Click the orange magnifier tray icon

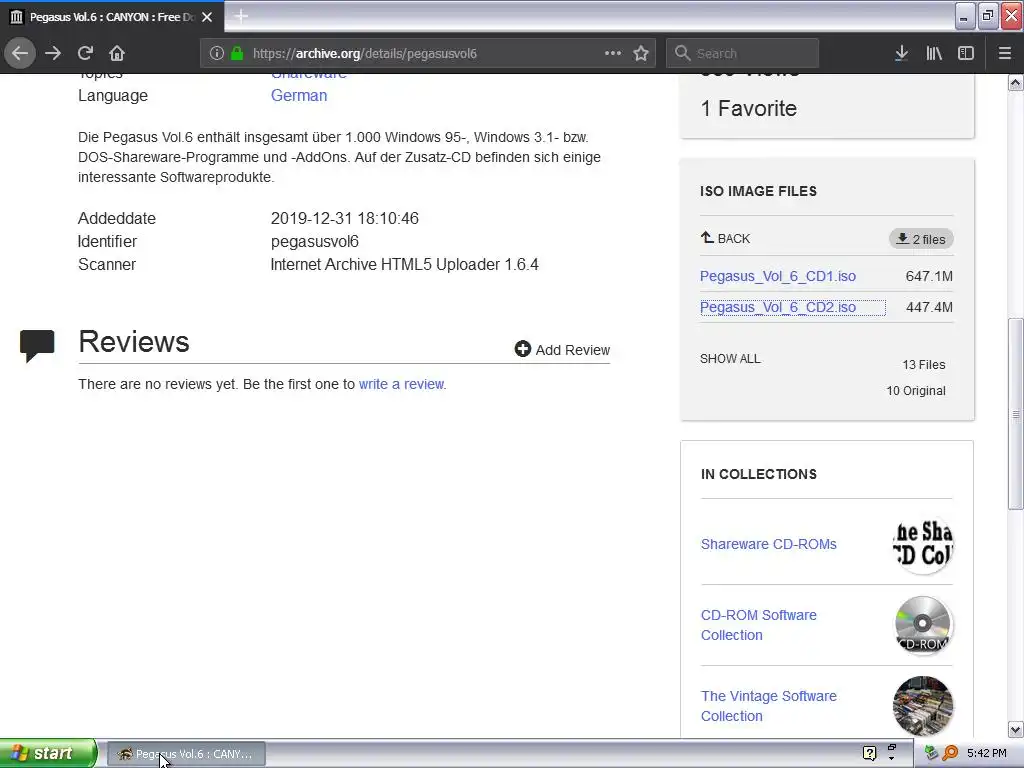point(950,753)
